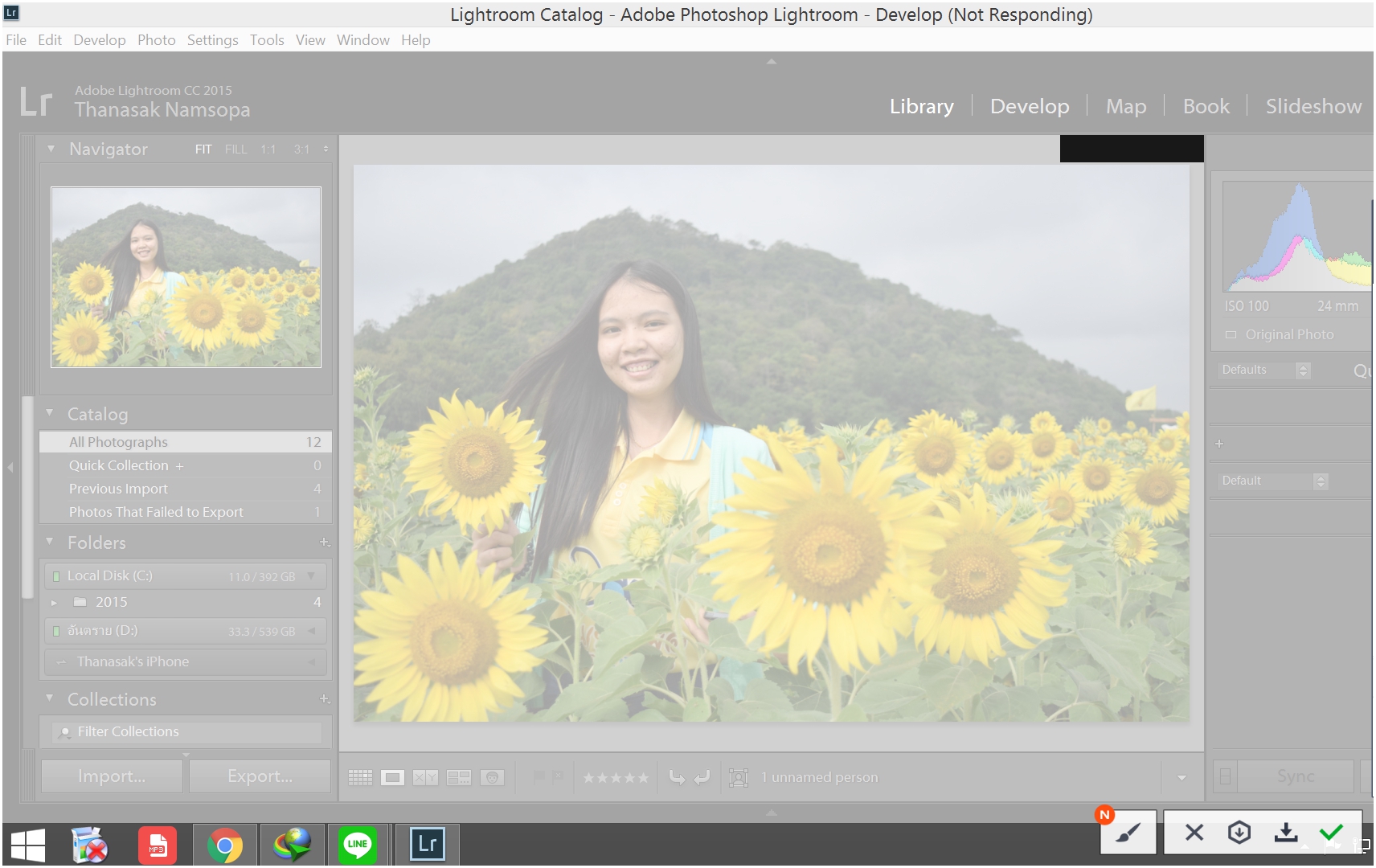
Task: Click the green checkmark in the overlay
Action: click(x=1331, y=832)
